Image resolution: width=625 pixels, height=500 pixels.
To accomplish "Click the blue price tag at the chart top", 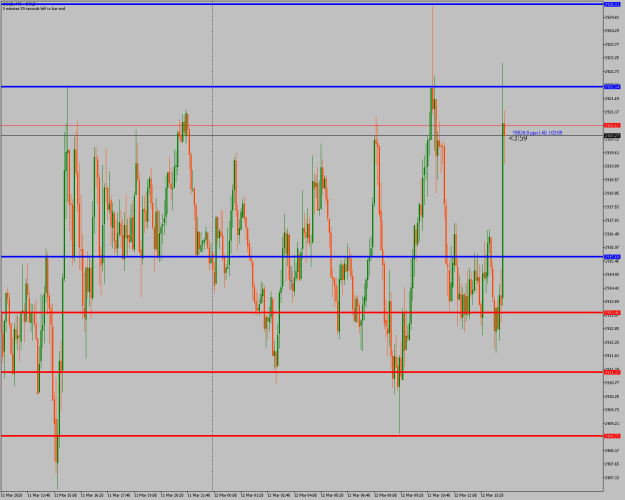I will click(x=612, y=4).
